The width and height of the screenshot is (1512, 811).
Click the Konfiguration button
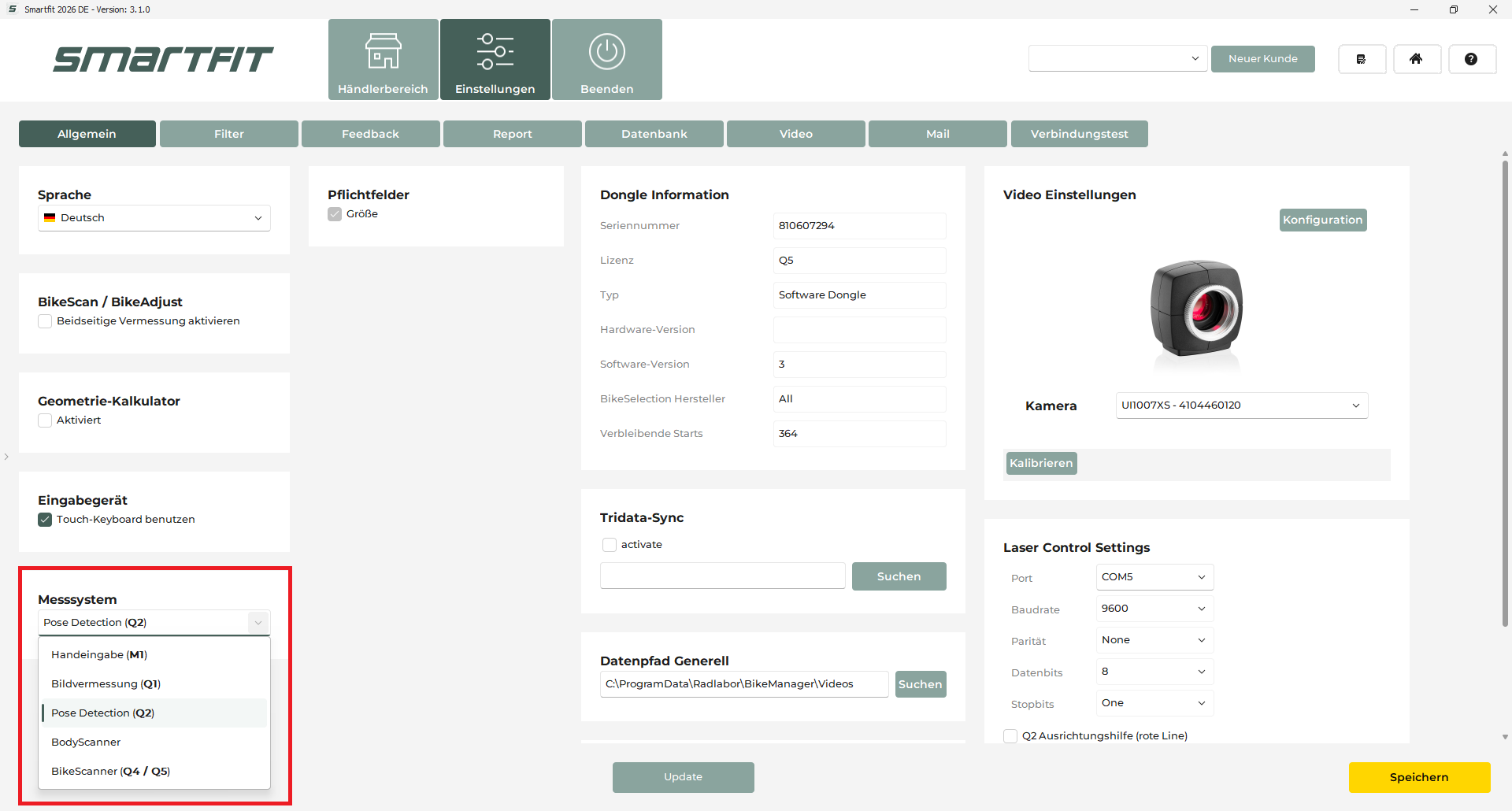point(1323,220)
